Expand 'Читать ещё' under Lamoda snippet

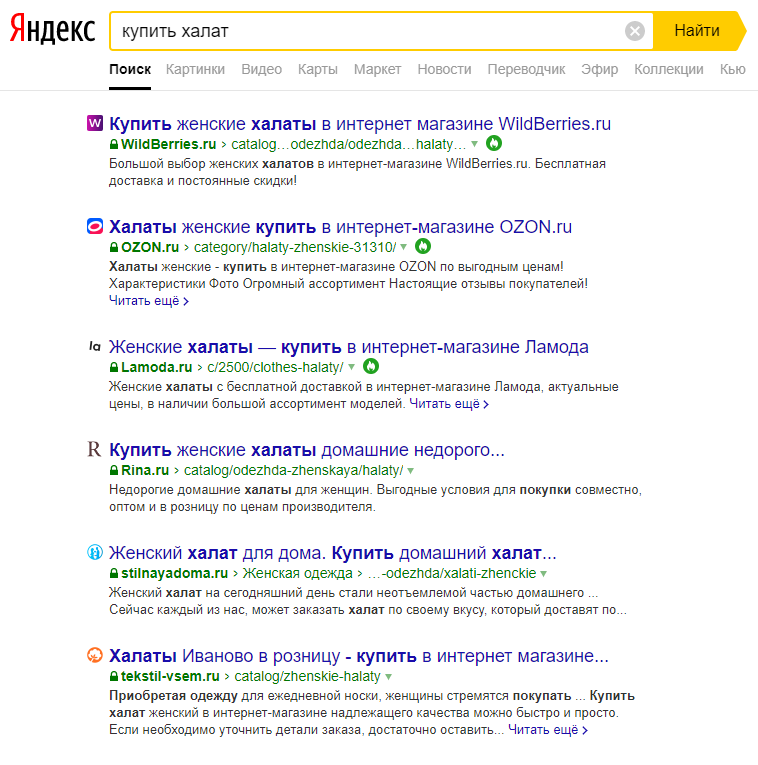click(x=449, y=404)
